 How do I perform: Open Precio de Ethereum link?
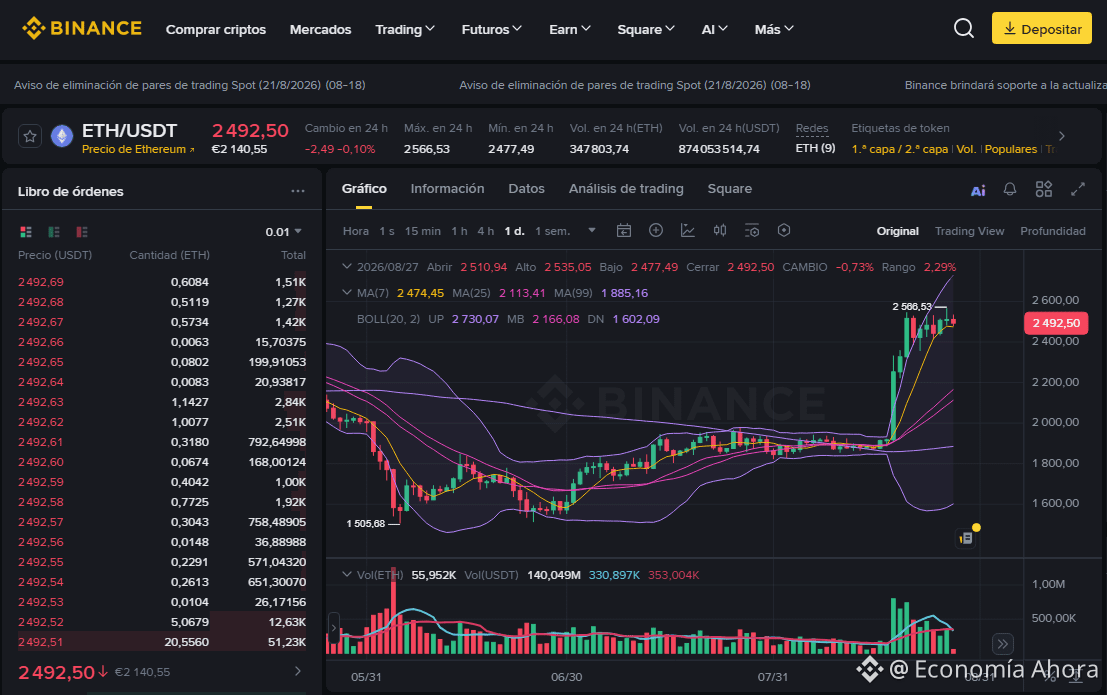(x=138, y=149)
